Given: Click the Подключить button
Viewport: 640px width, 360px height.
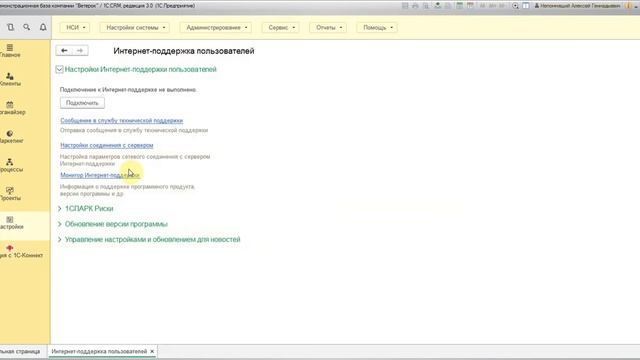Looking at the screenshot, I should (82, 103).
